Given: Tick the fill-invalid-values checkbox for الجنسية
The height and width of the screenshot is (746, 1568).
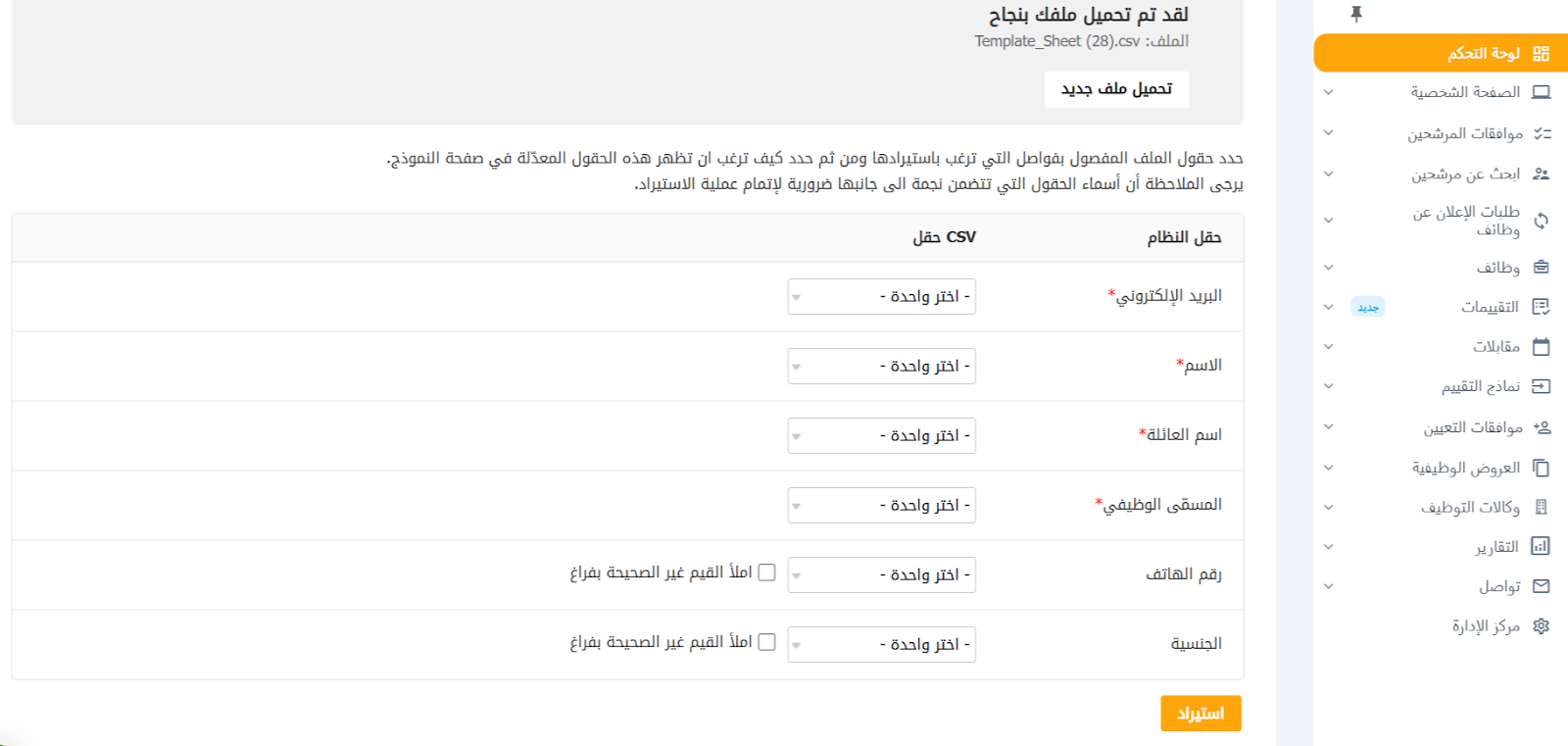Looking at the screenshot, I should tap(766, 642).
